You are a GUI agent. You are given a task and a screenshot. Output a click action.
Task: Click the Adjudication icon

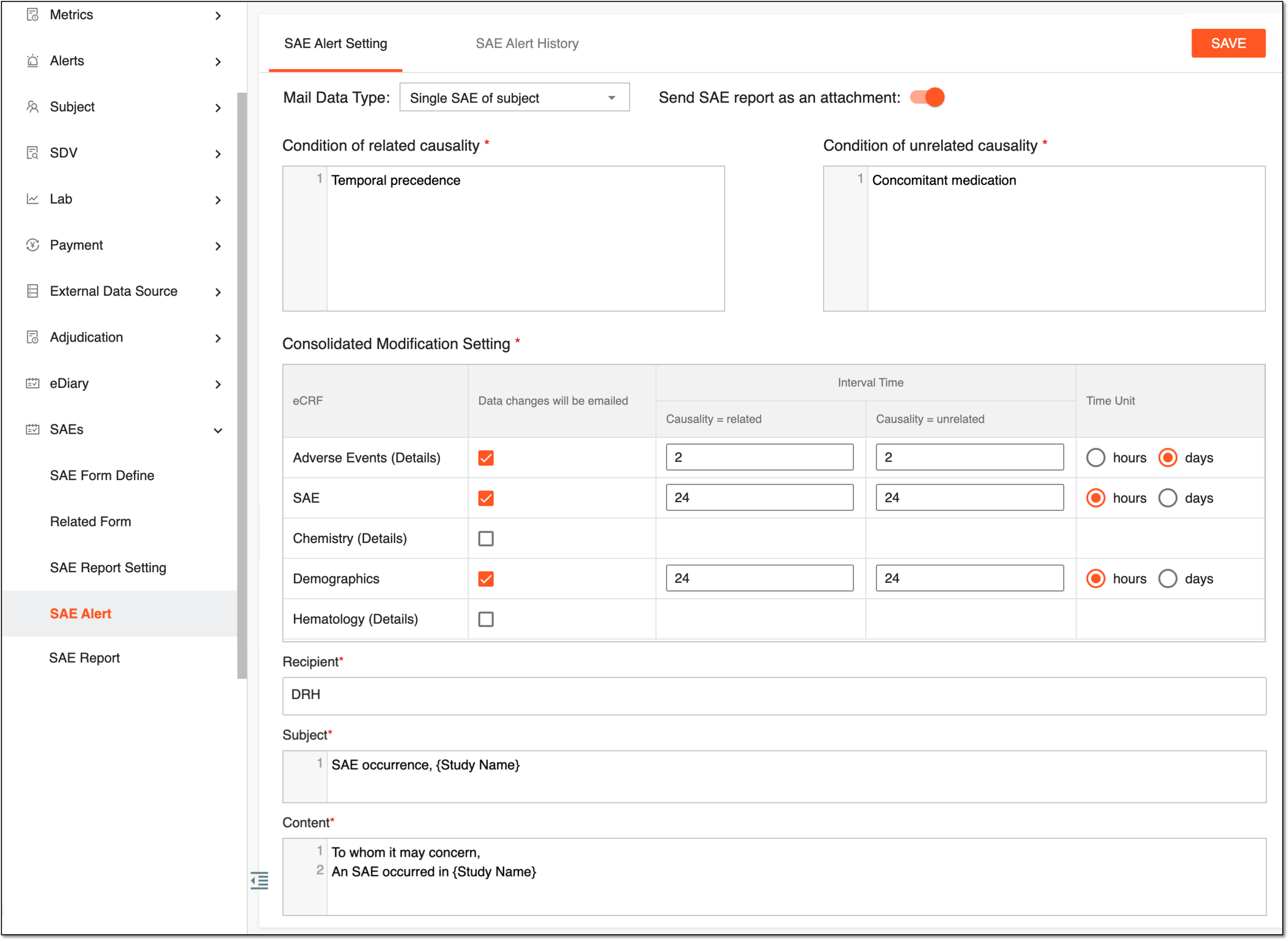32,337
